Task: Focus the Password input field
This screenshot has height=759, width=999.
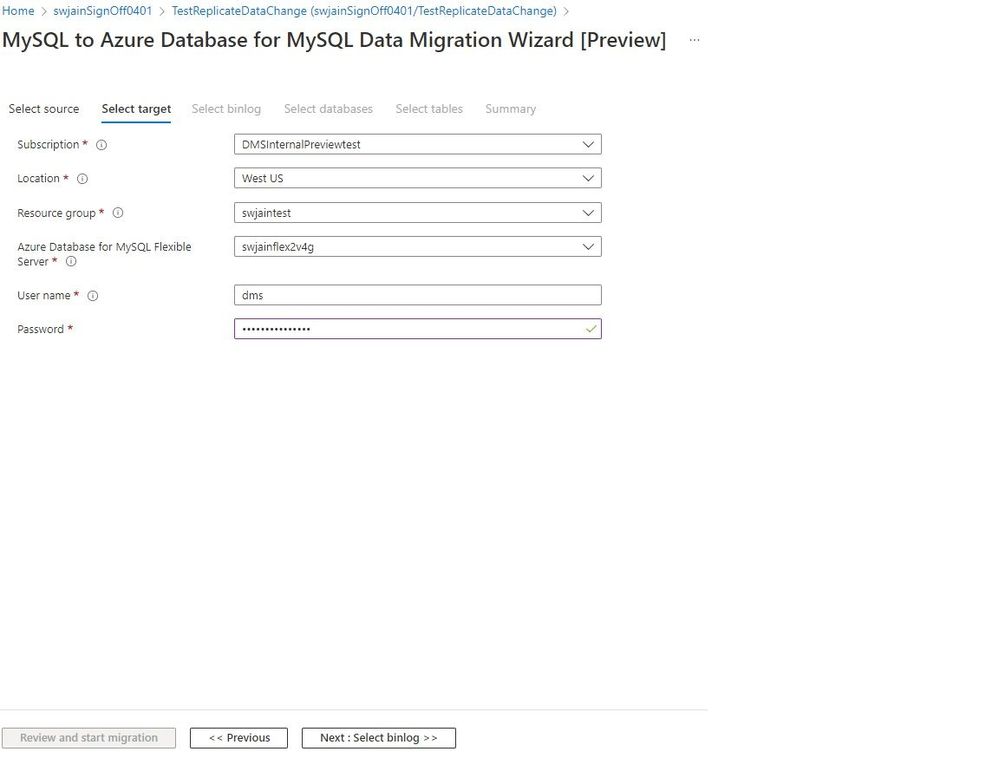Action: click(417, 329)
